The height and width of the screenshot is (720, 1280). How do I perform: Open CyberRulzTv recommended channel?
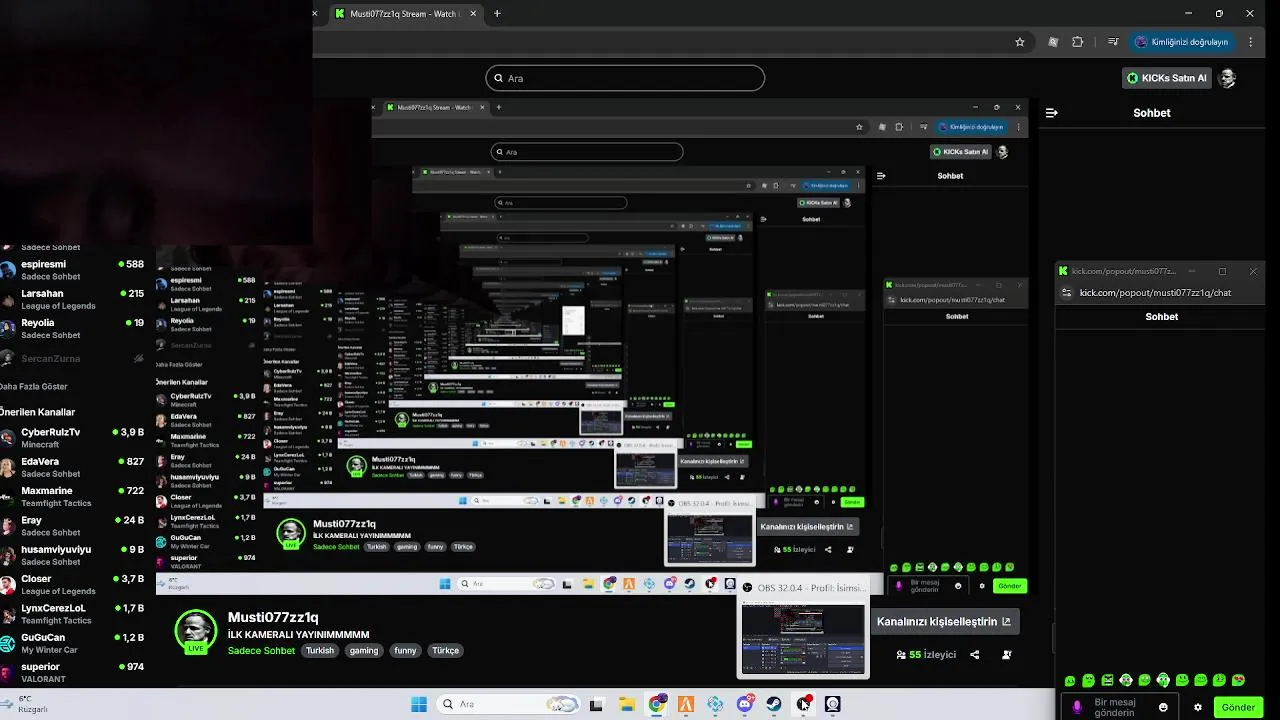[72, 438]
